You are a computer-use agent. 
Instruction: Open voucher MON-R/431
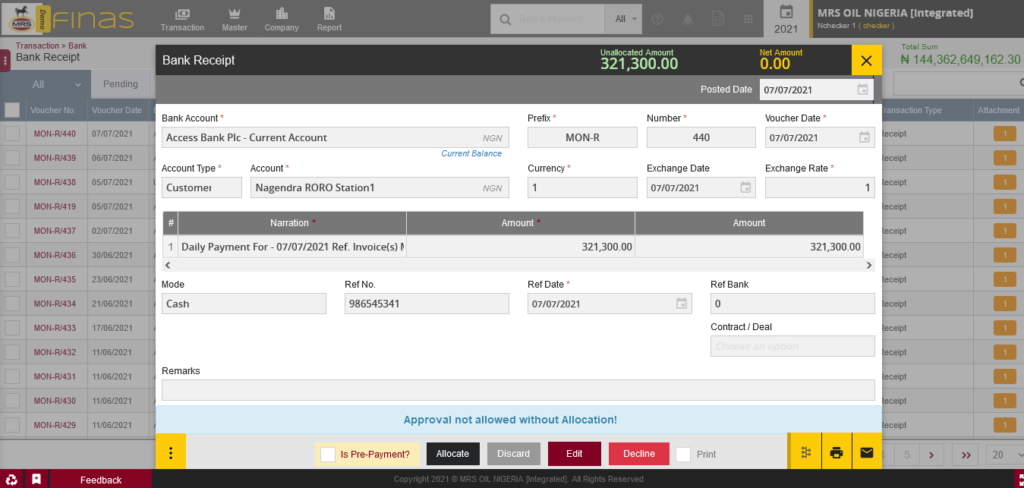[55, 376]
